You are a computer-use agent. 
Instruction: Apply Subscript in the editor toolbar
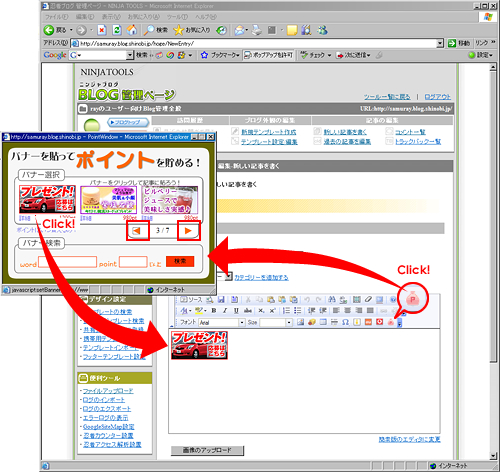(261, 311)
